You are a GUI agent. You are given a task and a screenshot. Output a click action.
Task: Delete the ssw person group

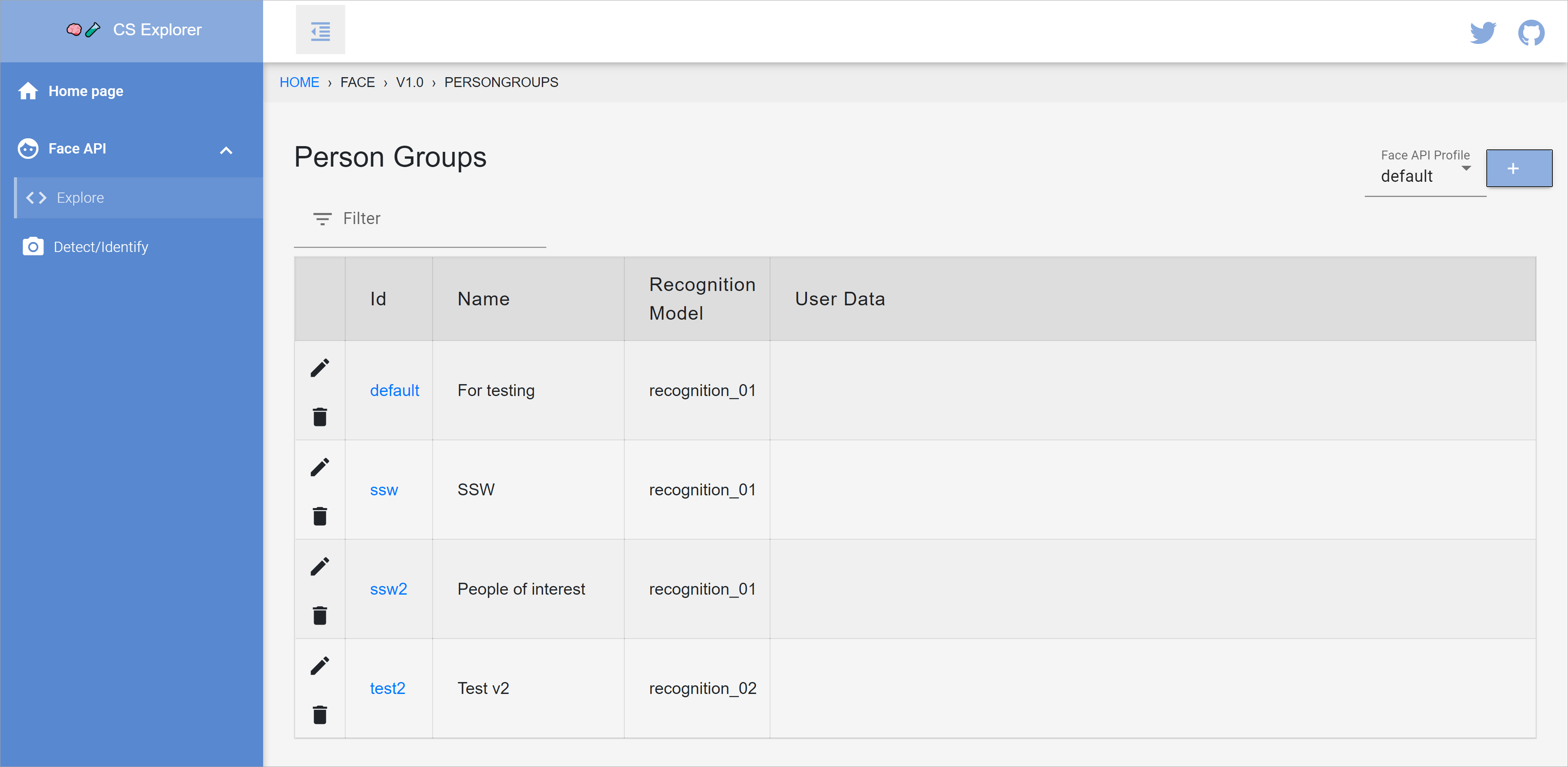(x=320, y=516)
